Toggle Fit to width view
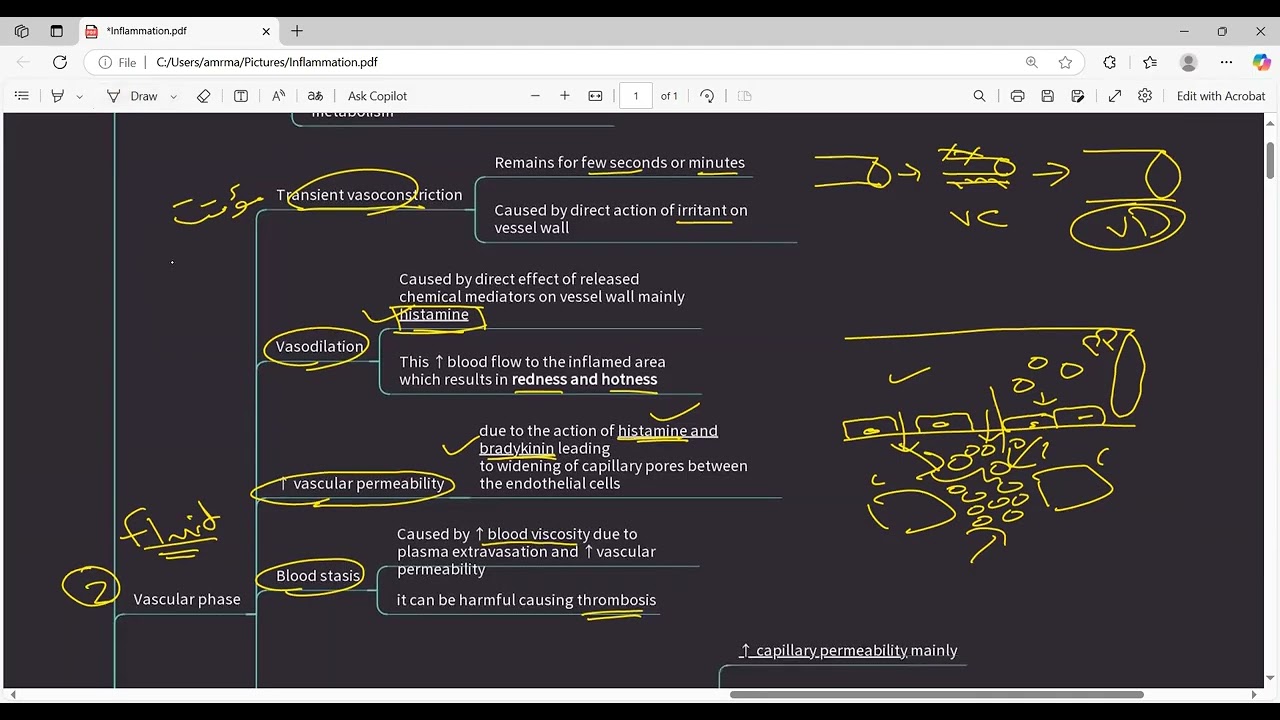 596,96
